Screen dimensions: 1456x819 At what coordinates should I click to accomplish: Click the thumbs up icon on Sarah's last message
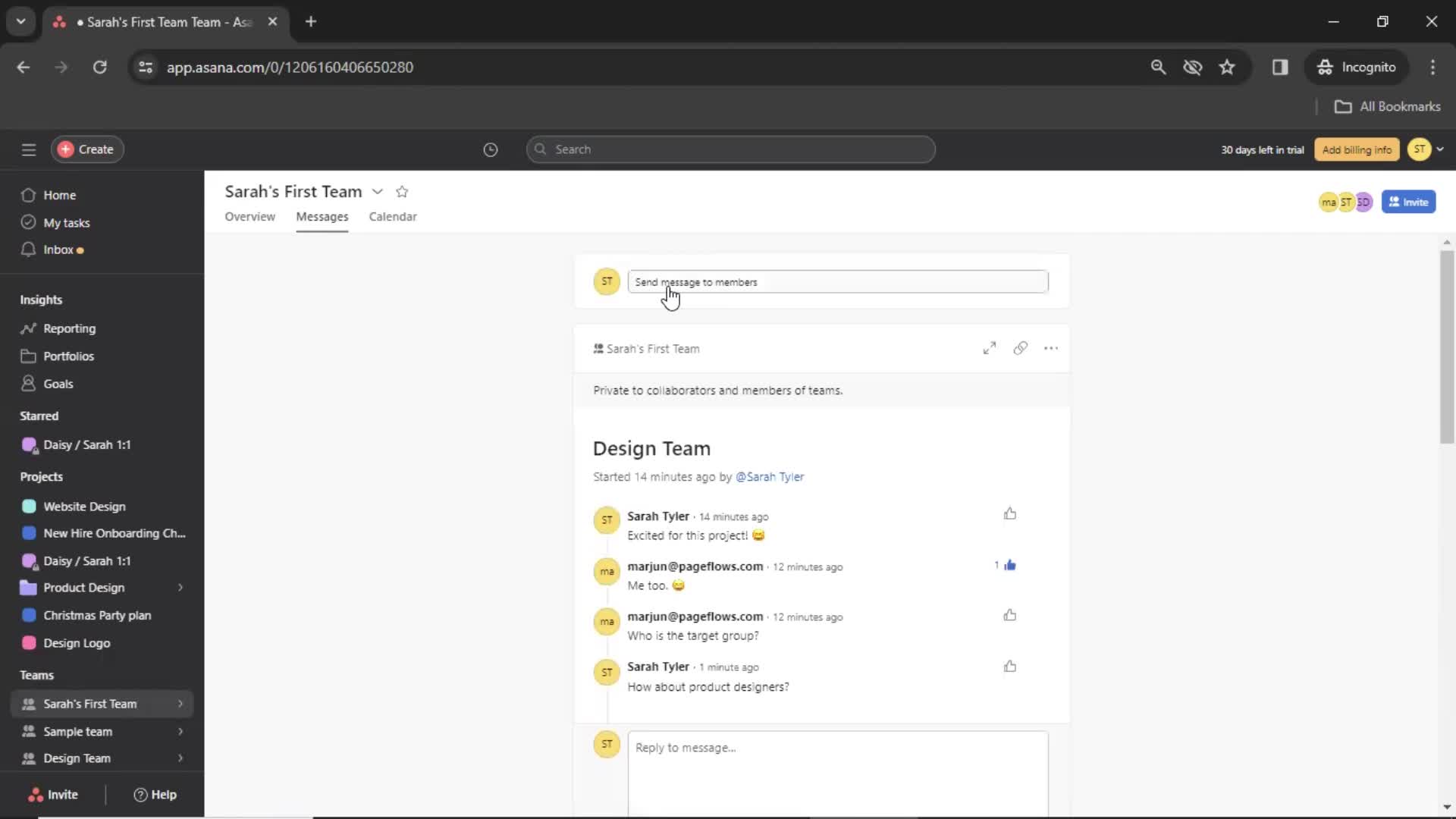tap(1010, 665)
